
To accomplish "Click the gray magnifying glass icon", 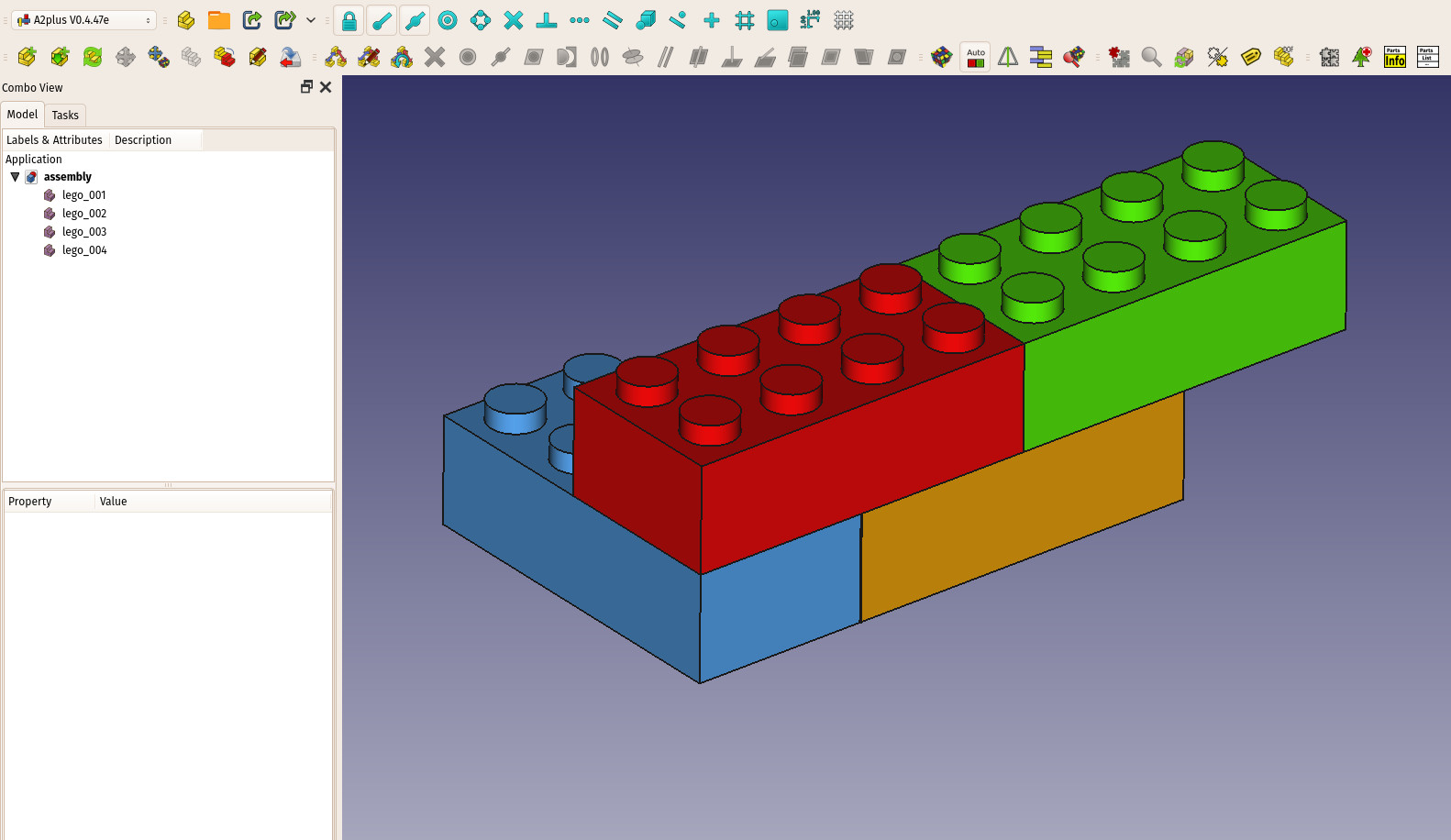I will [1152, 57].
